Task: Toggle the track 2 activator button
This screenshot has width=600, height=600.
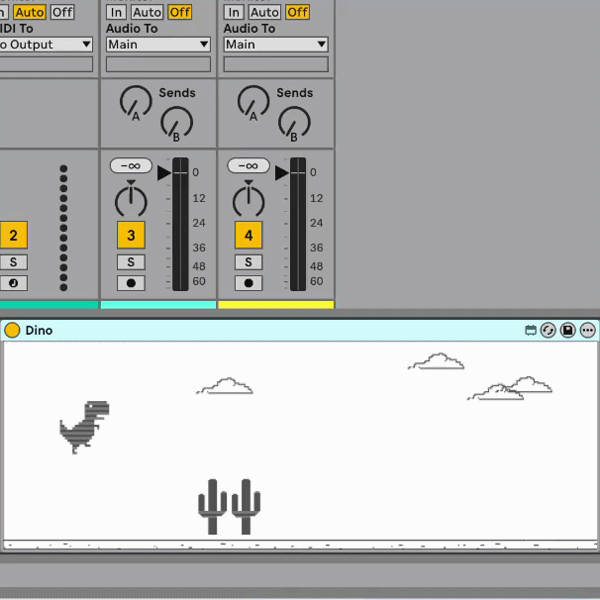Action: [x=14, y=236]
